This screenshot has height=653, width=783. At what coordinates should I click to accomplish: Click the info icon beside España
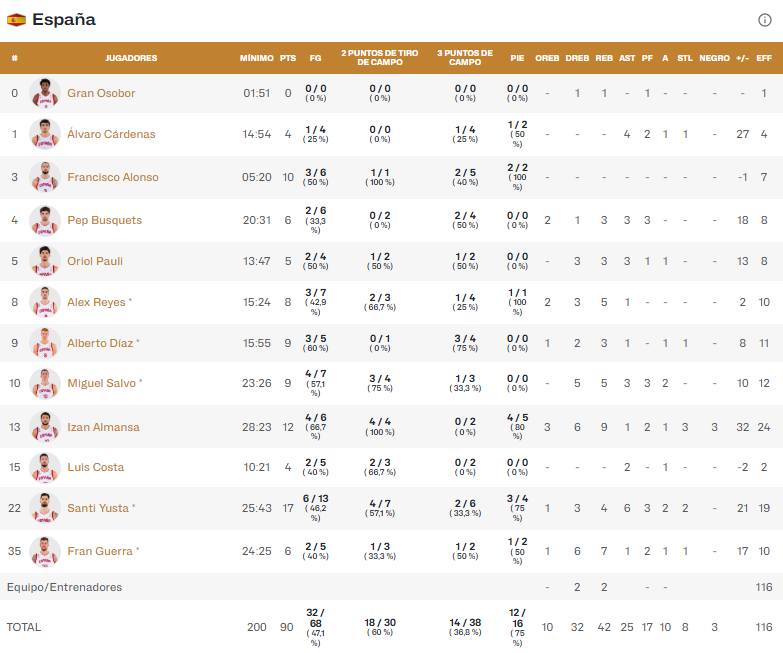pos(765,20)
